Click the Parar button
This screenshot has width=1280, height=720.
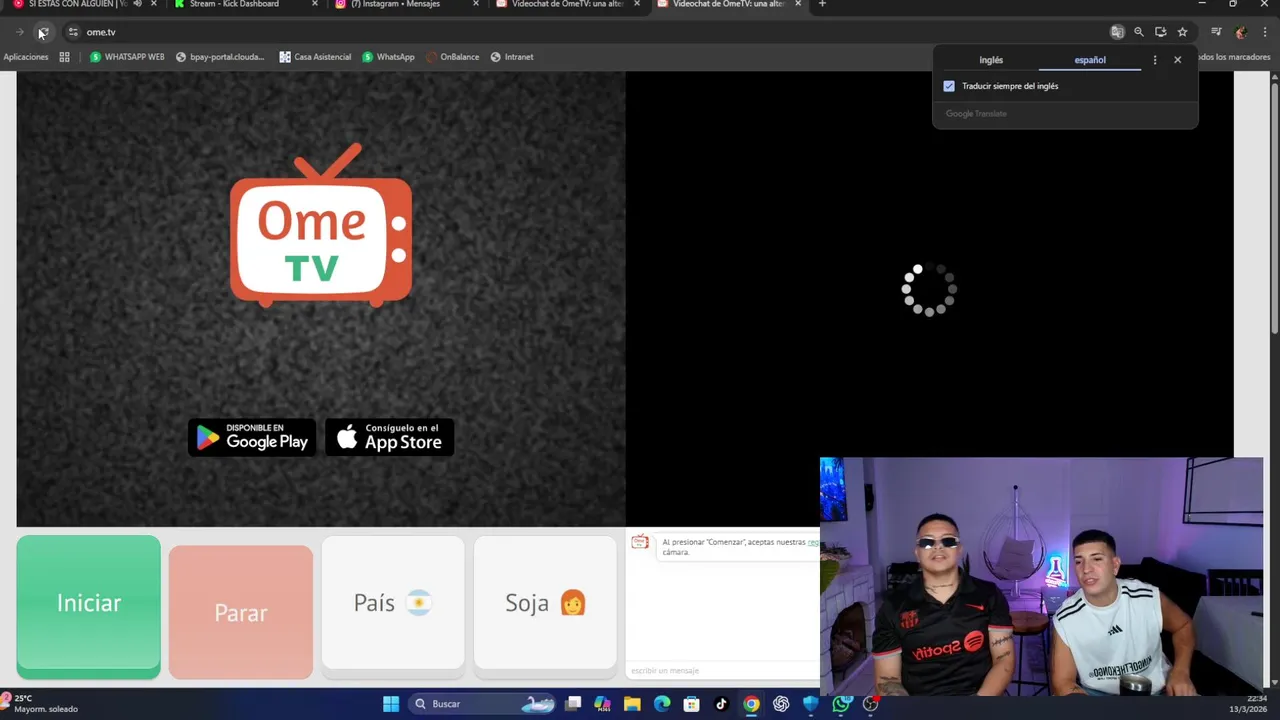coord(240,611)
